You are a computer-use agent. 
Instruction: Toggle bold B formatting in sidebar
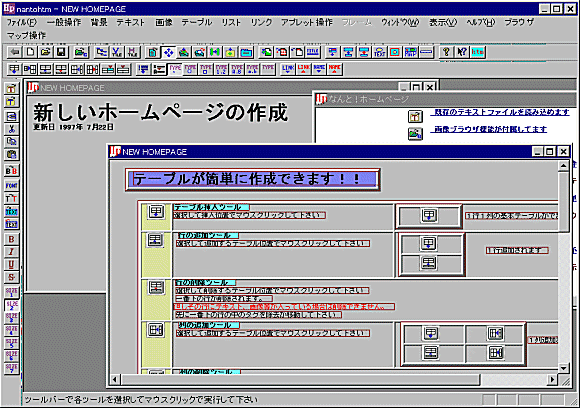[11, 239]
